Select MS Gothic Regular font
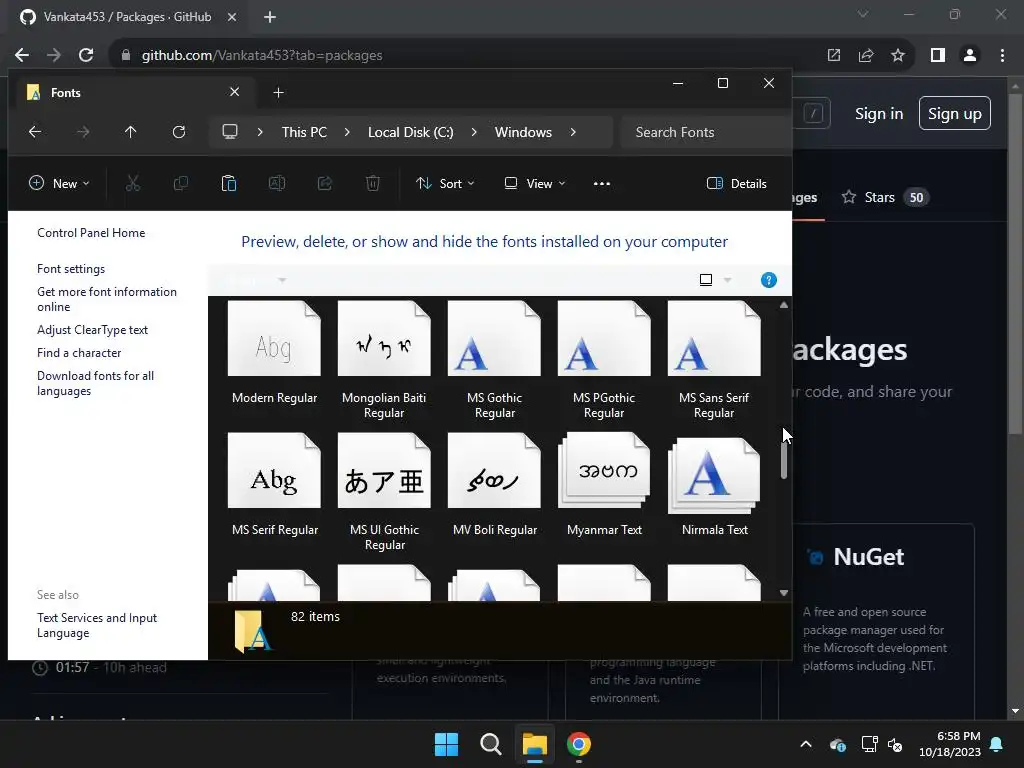The width and height of the screenshot is (1024, 768). tap(494, 359)
